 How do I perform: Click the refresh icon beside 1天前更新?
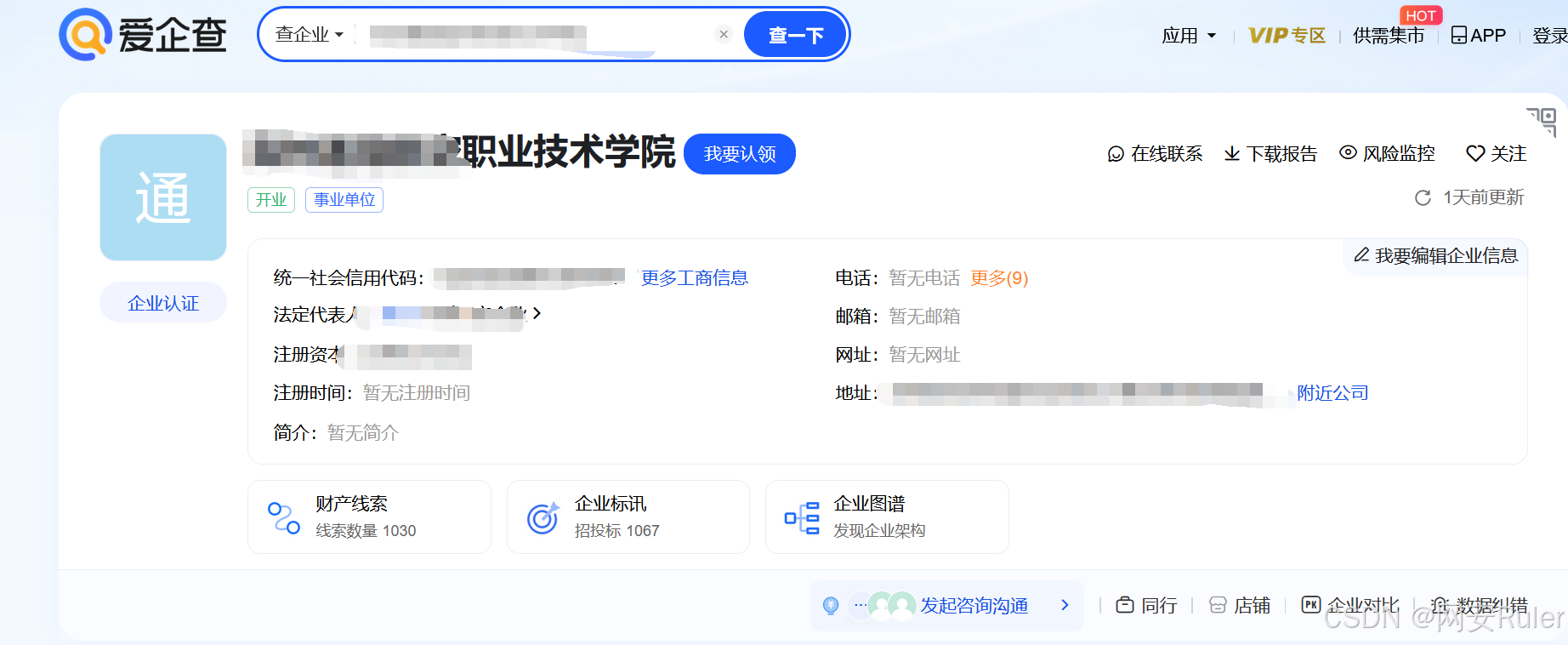tap(1423, 198)
